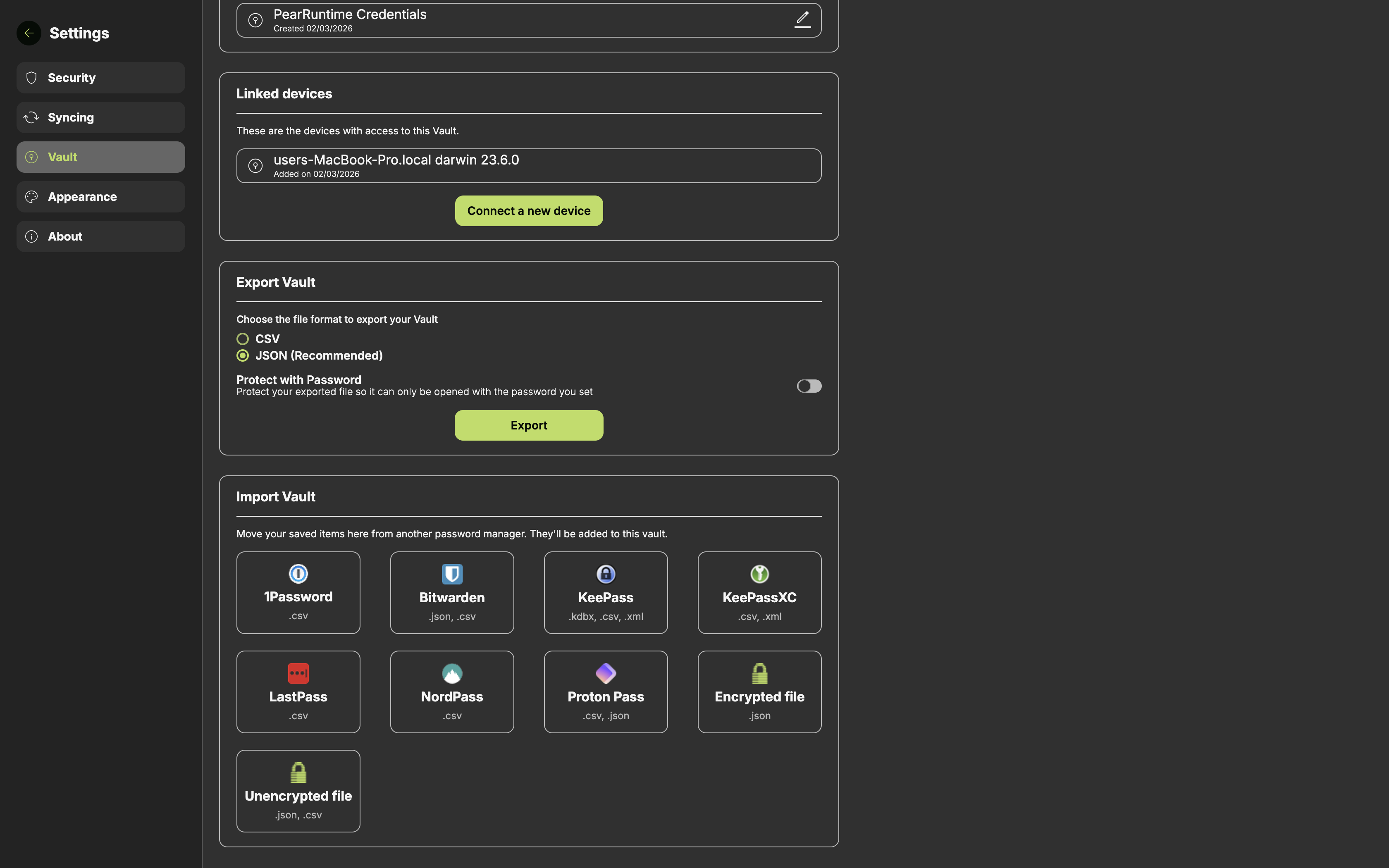Open the Security settings tab
Image resolution: width=1389 pixels, height=868 pixels.
coord(100,78)
